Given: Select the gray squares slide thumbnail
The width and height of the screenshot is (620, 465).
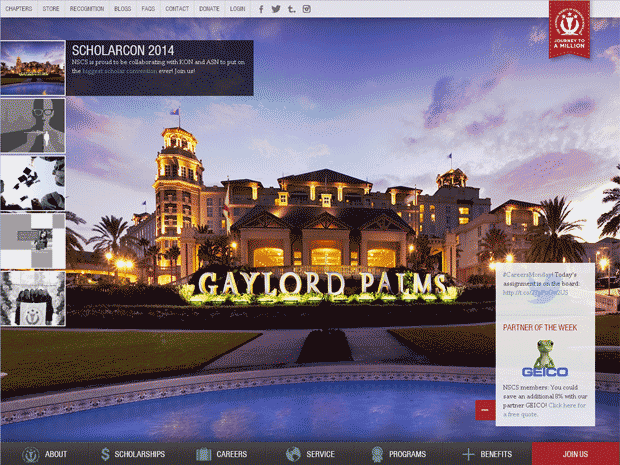Looking at the screenshot, I should pyautogui.click(x=33, y=240).
